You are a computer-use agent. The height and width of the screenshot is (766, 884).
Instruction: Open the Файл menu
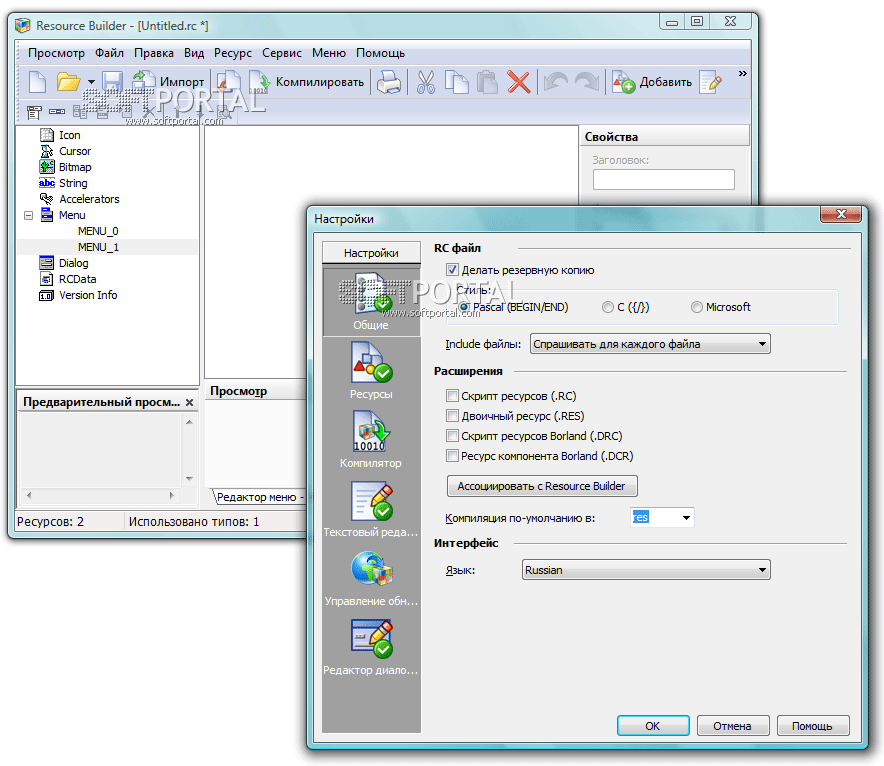tap(109, 53)
